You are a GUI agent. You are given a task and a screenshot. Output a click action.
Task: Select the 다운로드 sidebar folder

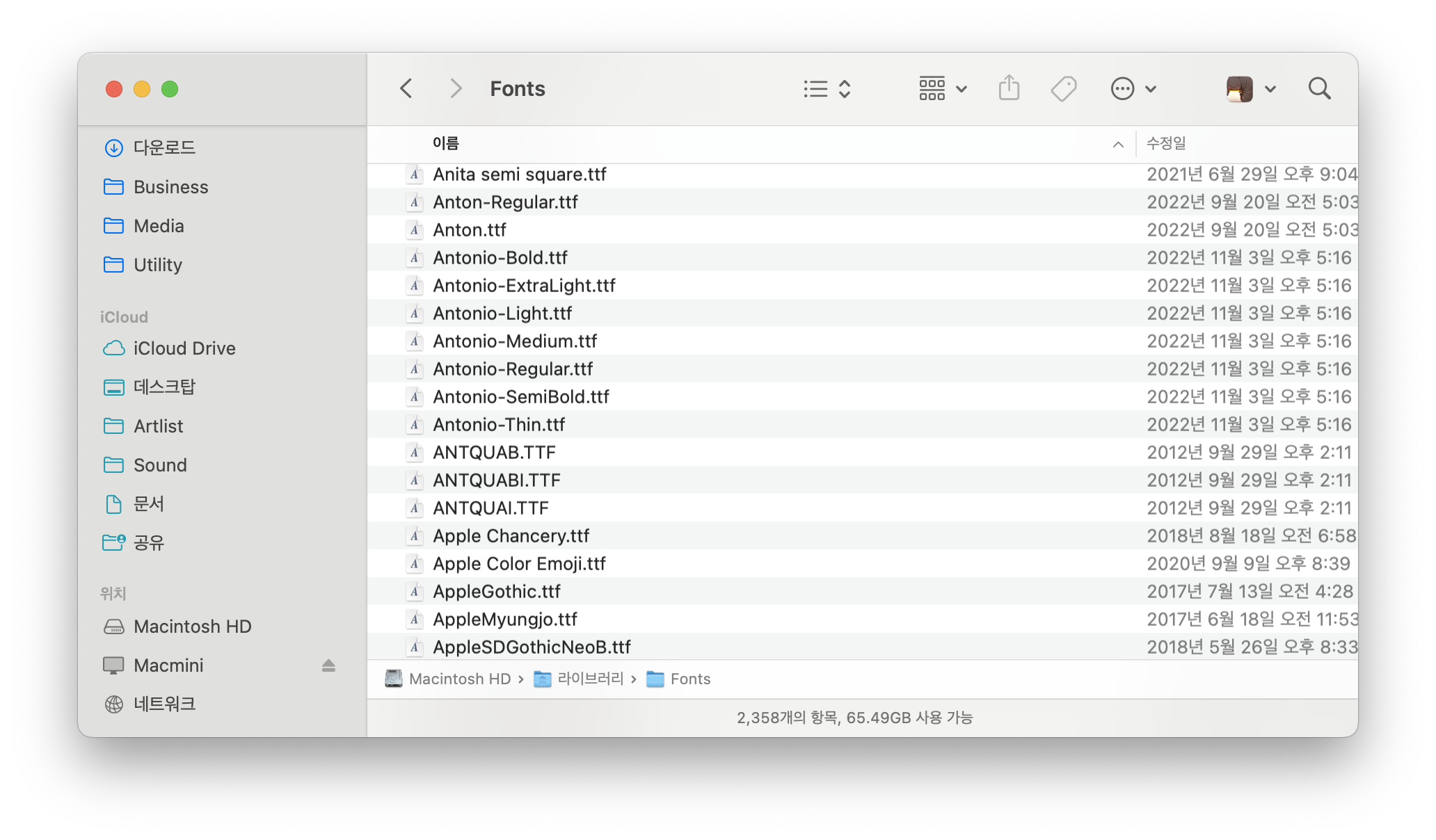(x=164, y=148)
